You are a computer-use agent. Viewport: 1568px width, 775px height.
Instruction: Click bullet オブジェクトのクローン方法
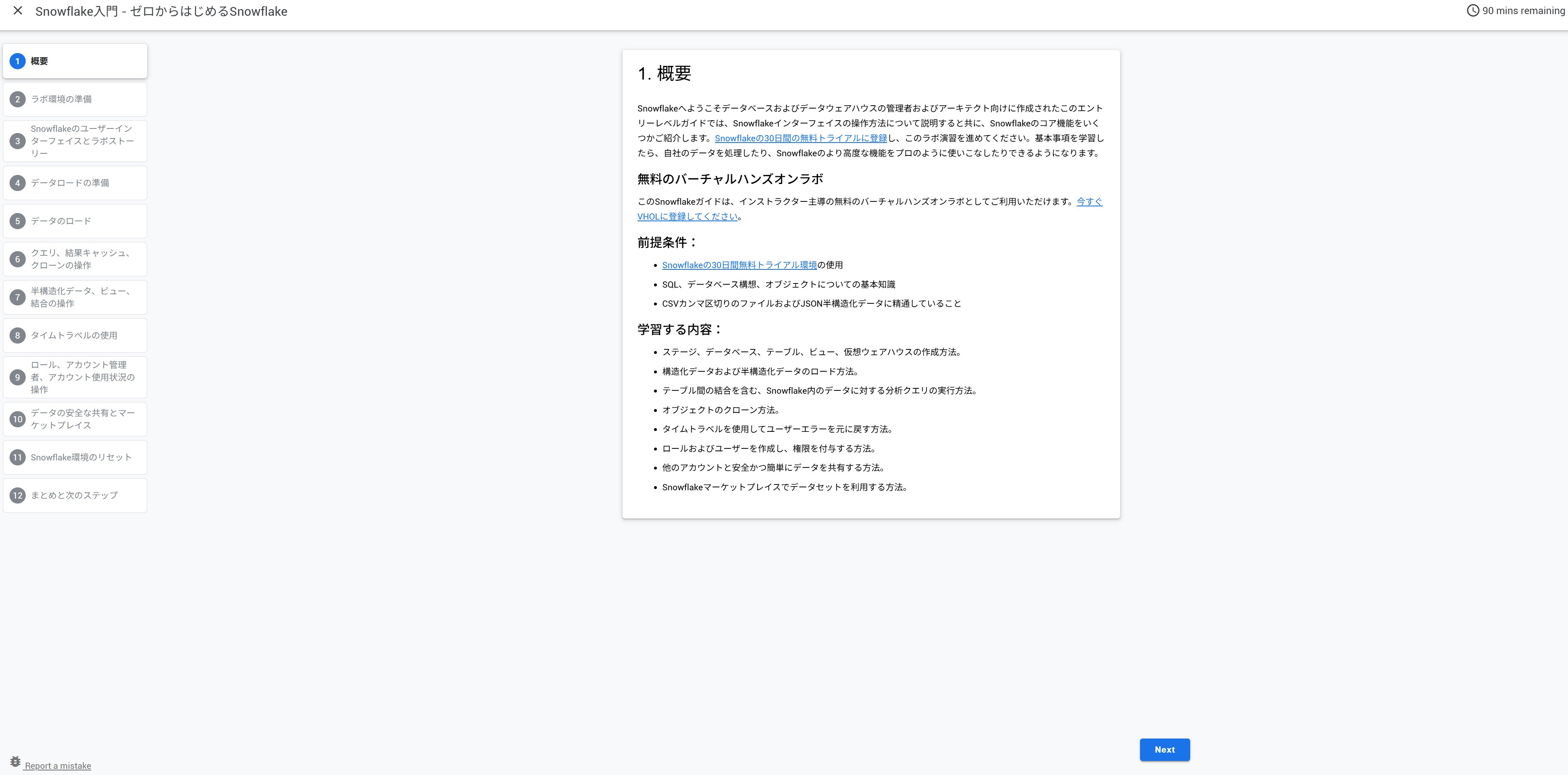click(x=721, y=410)
